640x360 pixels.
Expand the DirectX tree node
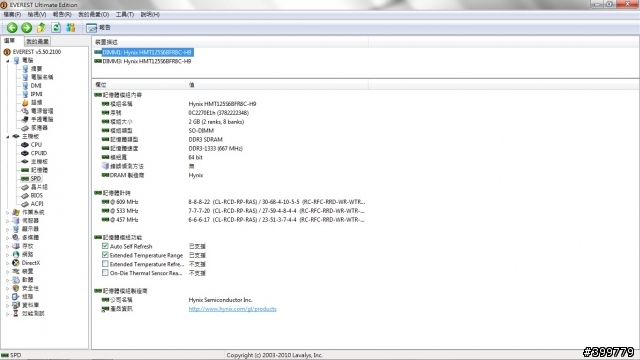coord(8,263)
